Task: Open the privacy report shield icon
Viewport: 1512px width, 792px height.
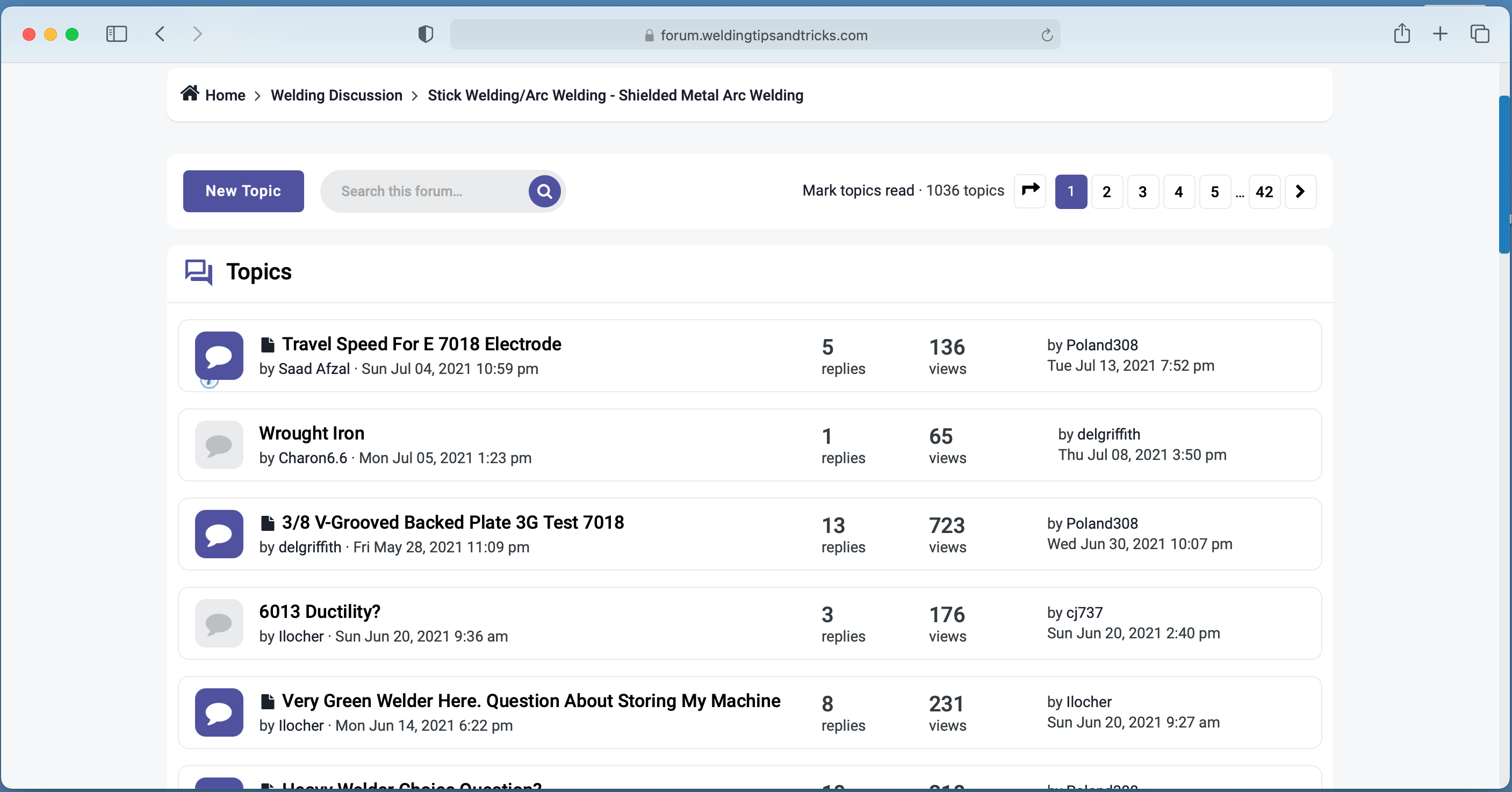Action: [x=426, y=34]
